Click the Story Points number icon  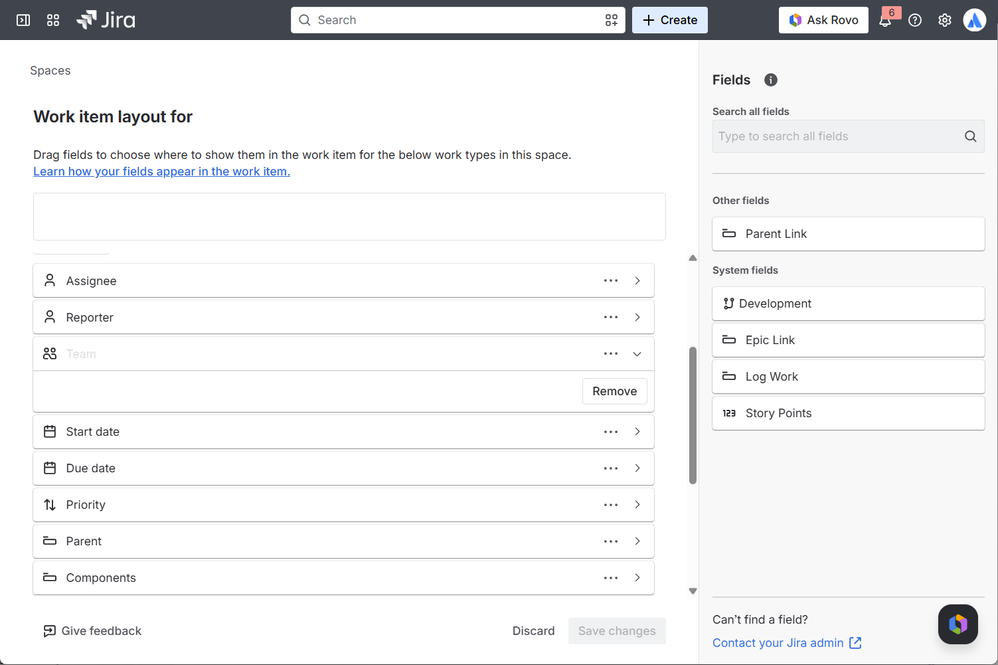pyautogui.click(x=729, y=413)
